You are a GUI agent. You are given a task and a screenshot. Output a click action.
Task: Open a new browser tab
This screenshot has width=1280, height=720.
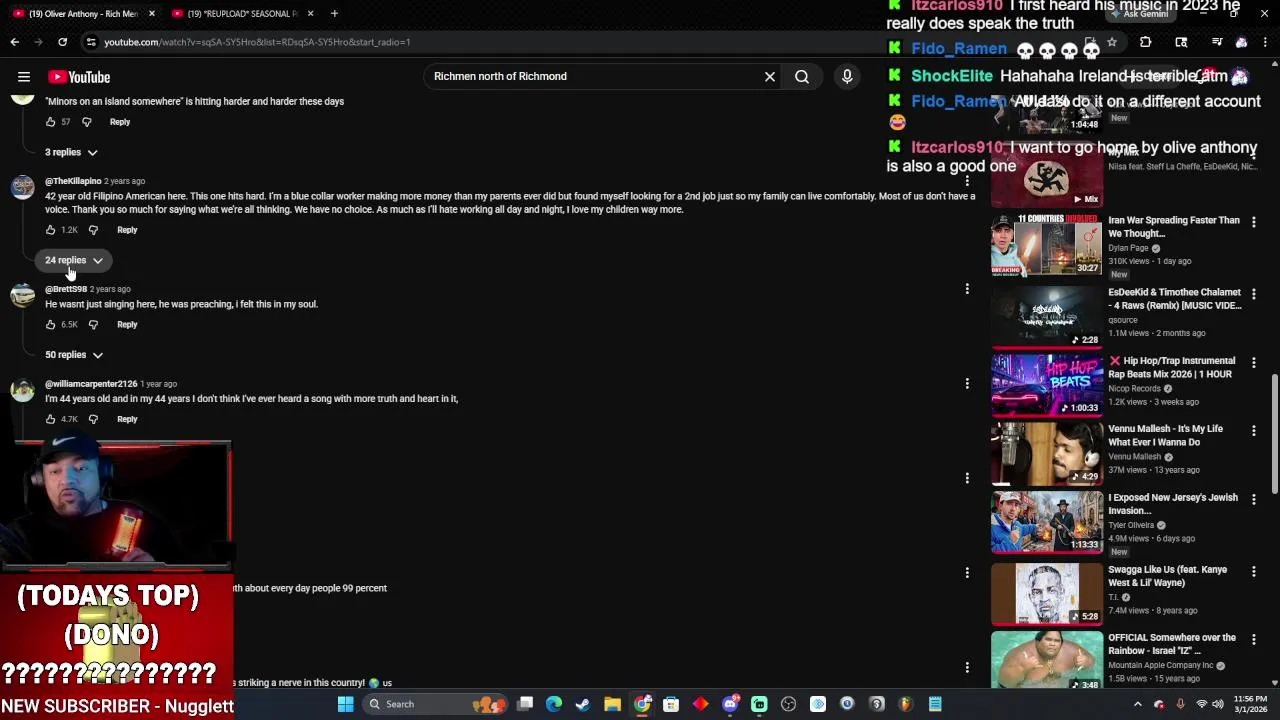[x=334, y=14]
